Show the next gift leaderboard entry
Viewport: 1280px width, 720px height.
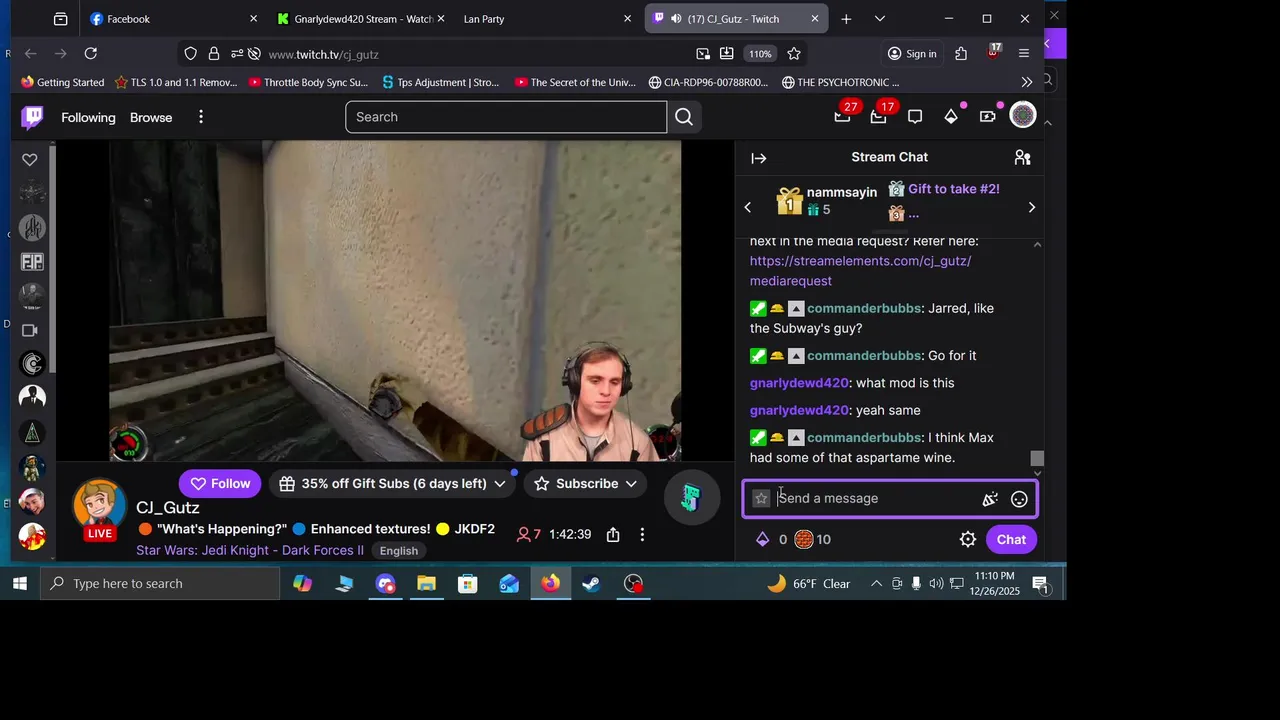coord(1032,208)
